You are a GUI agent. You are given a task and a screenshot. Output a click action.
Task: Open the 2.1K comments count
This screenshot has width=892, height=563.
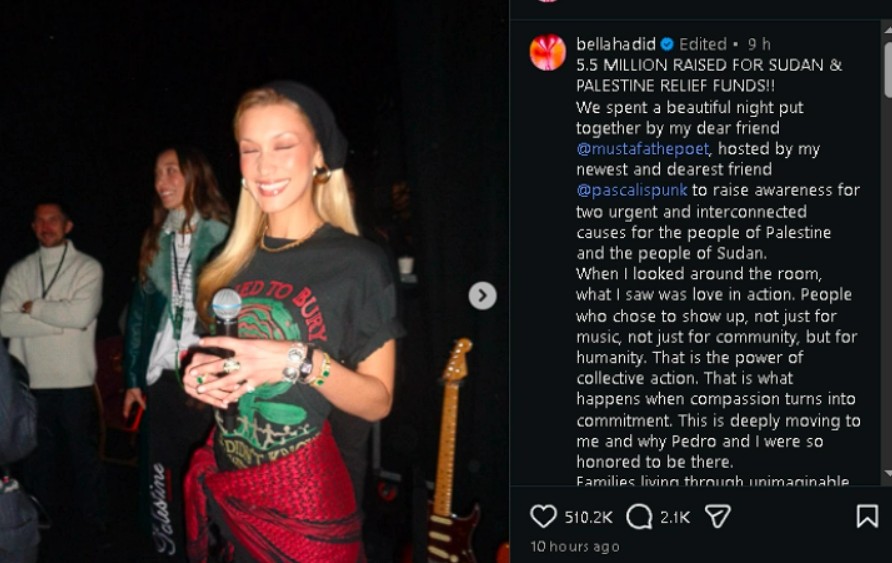coord(675,518)
